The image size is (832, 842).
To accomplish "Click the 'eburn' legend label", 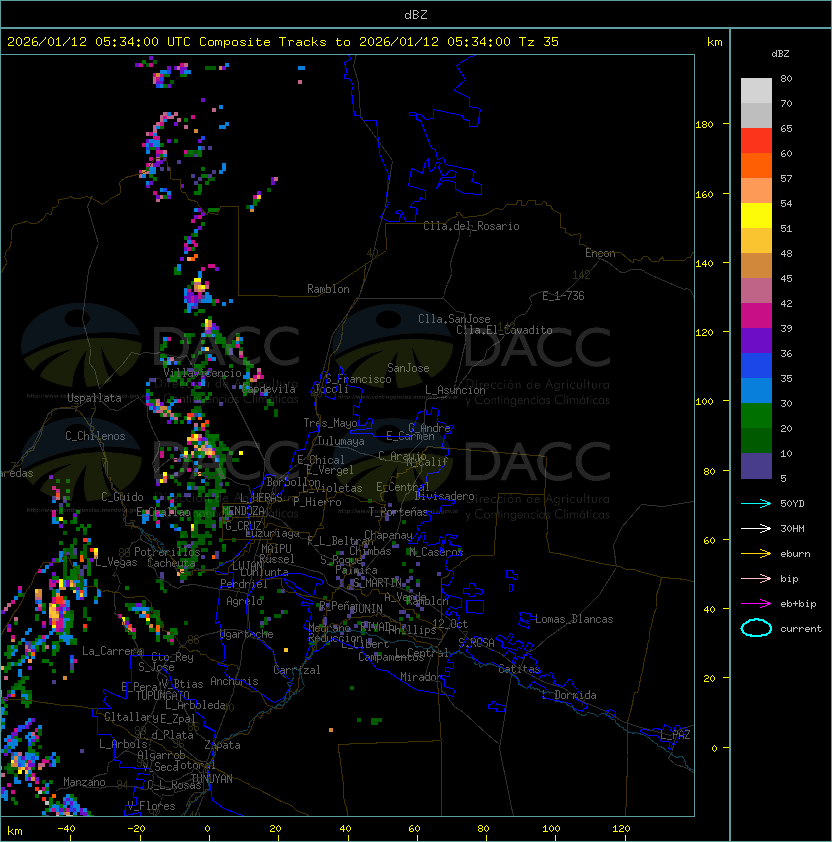I will (795, 554).
